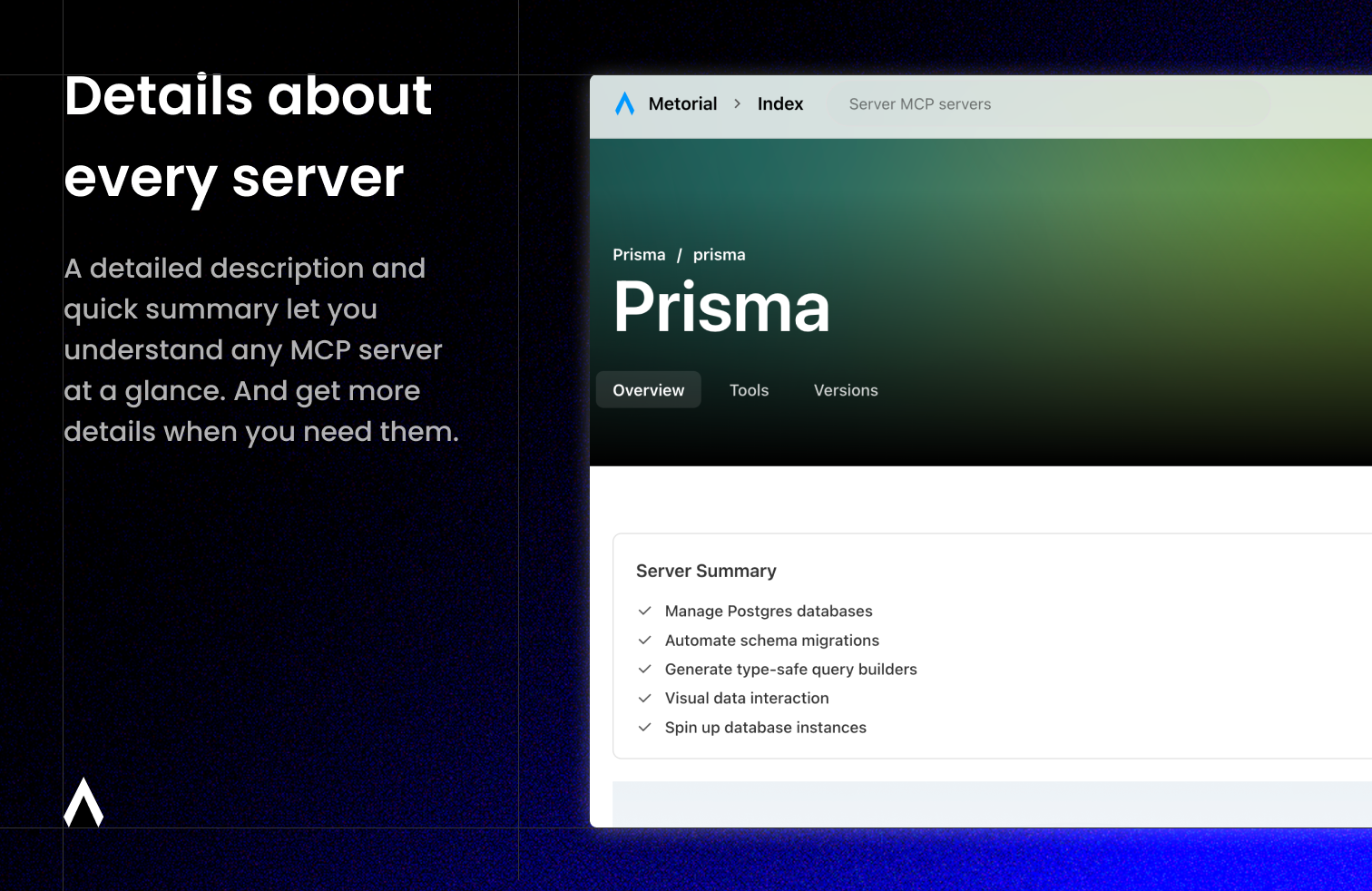Click the breadcrumb chevron after Metorial
Screen dimensions: 1372x891
[738, 104]
